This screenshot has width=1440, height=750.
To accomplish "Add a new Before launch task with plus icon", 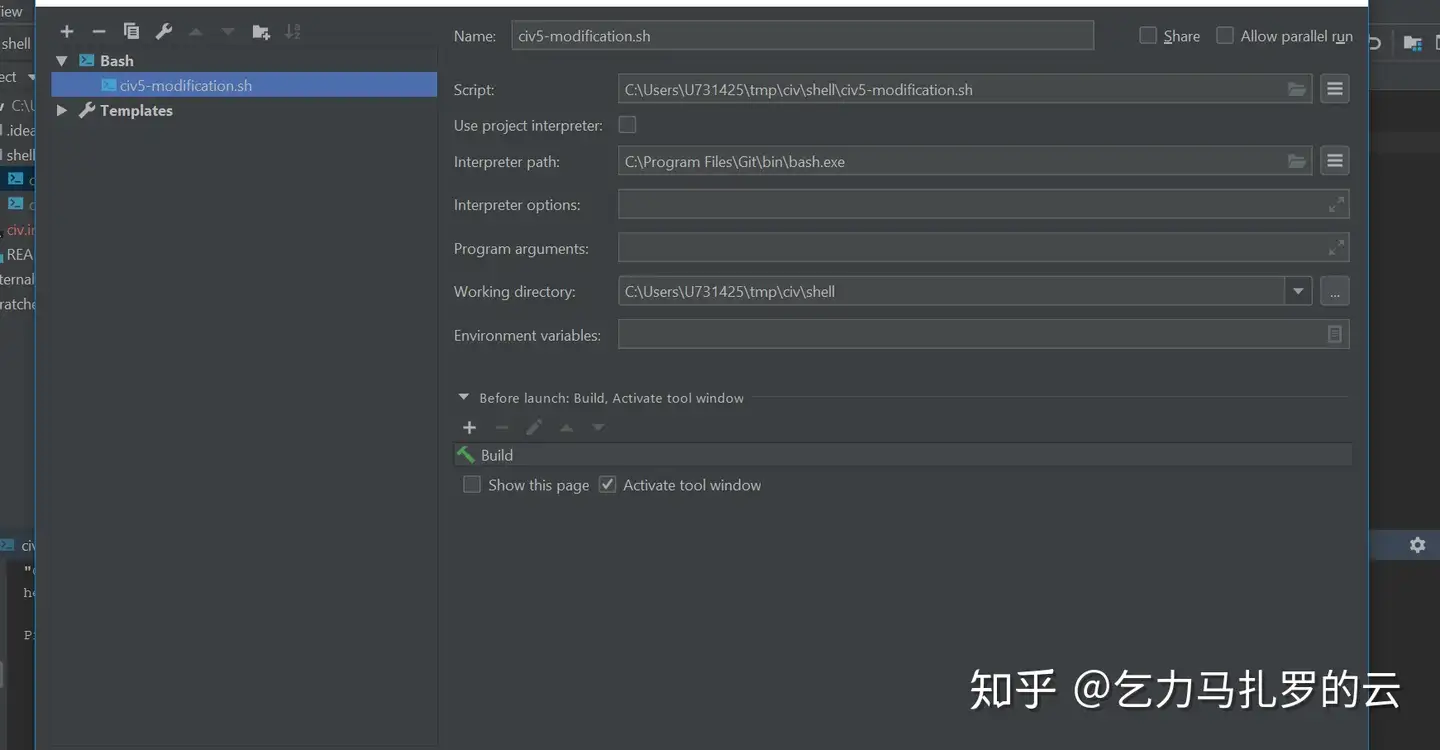I will [469, 427].
